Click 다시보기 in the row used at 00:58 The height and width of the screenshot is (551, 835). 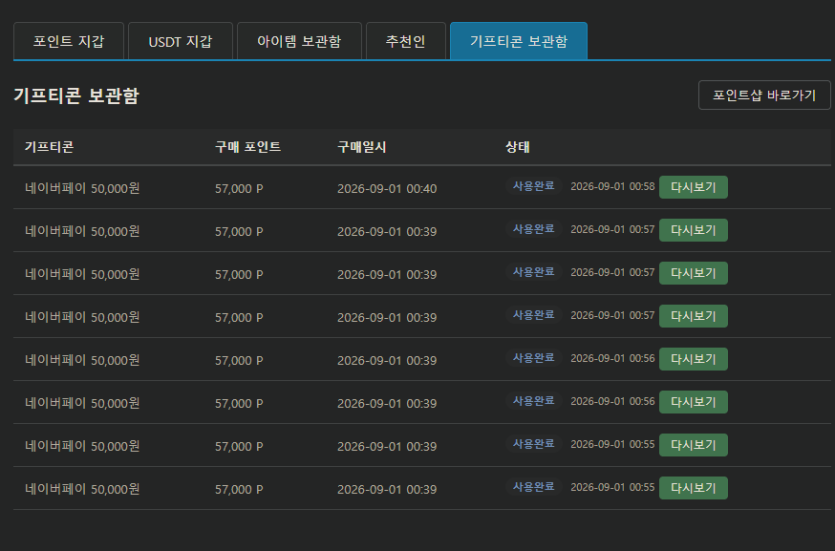(x=693, y=187)
